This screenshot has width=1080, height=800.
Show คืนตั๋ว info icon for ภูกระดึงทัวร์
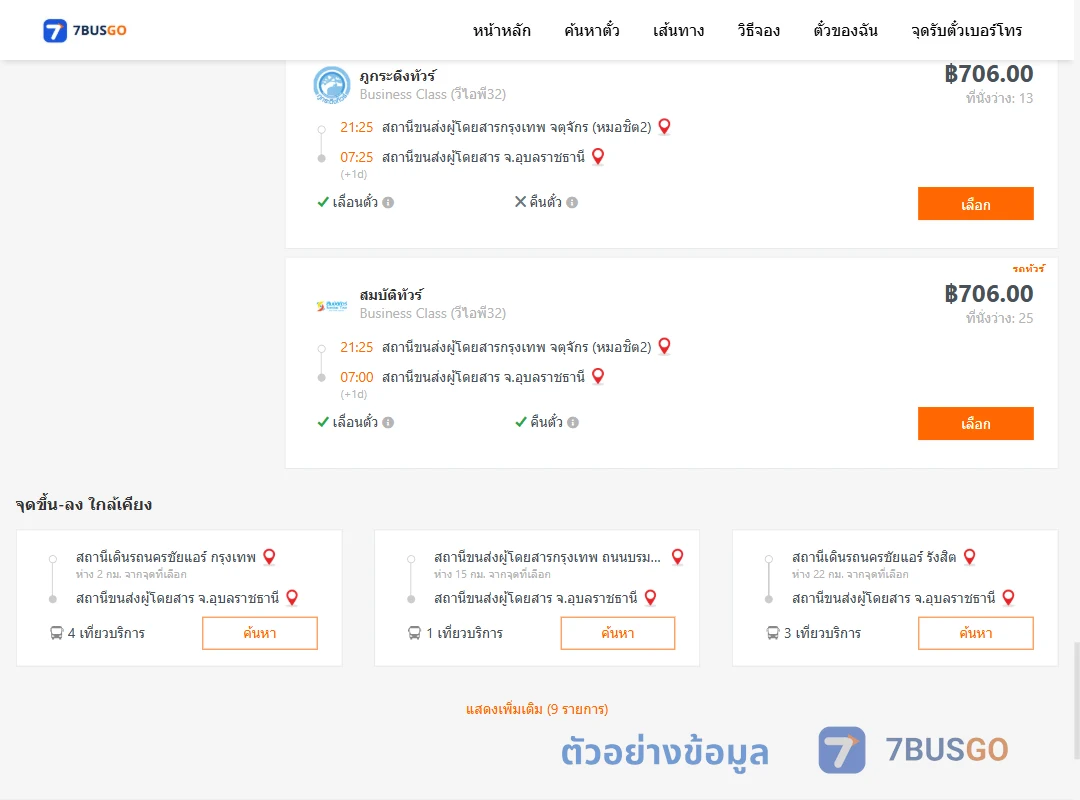click(x=572, y=203)
